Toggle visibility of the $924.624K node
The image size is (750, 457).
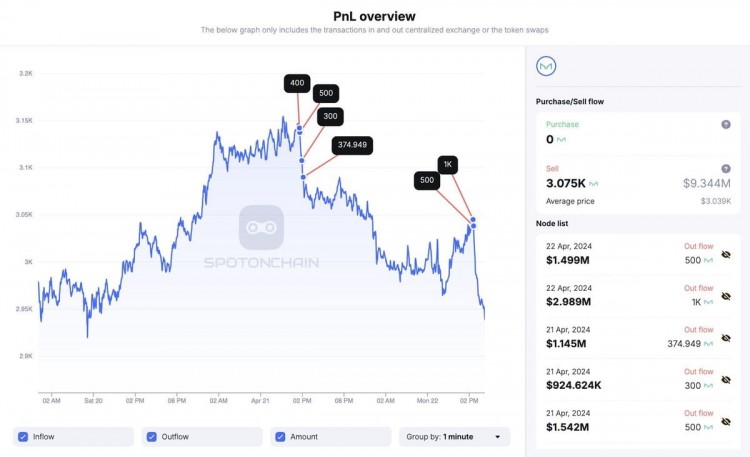point(726,379)
